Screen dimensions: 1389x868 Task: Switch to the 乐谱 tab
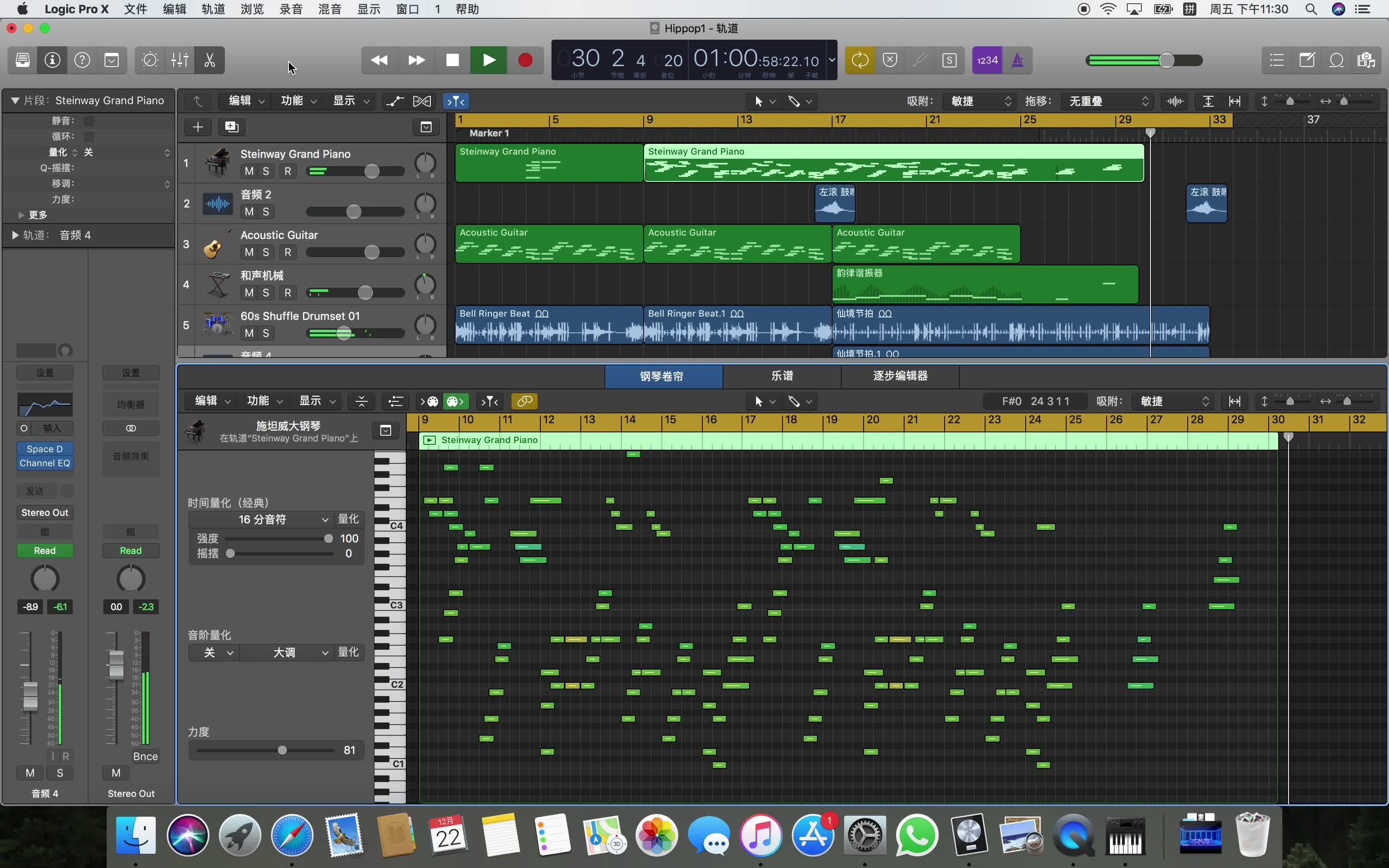782,376
